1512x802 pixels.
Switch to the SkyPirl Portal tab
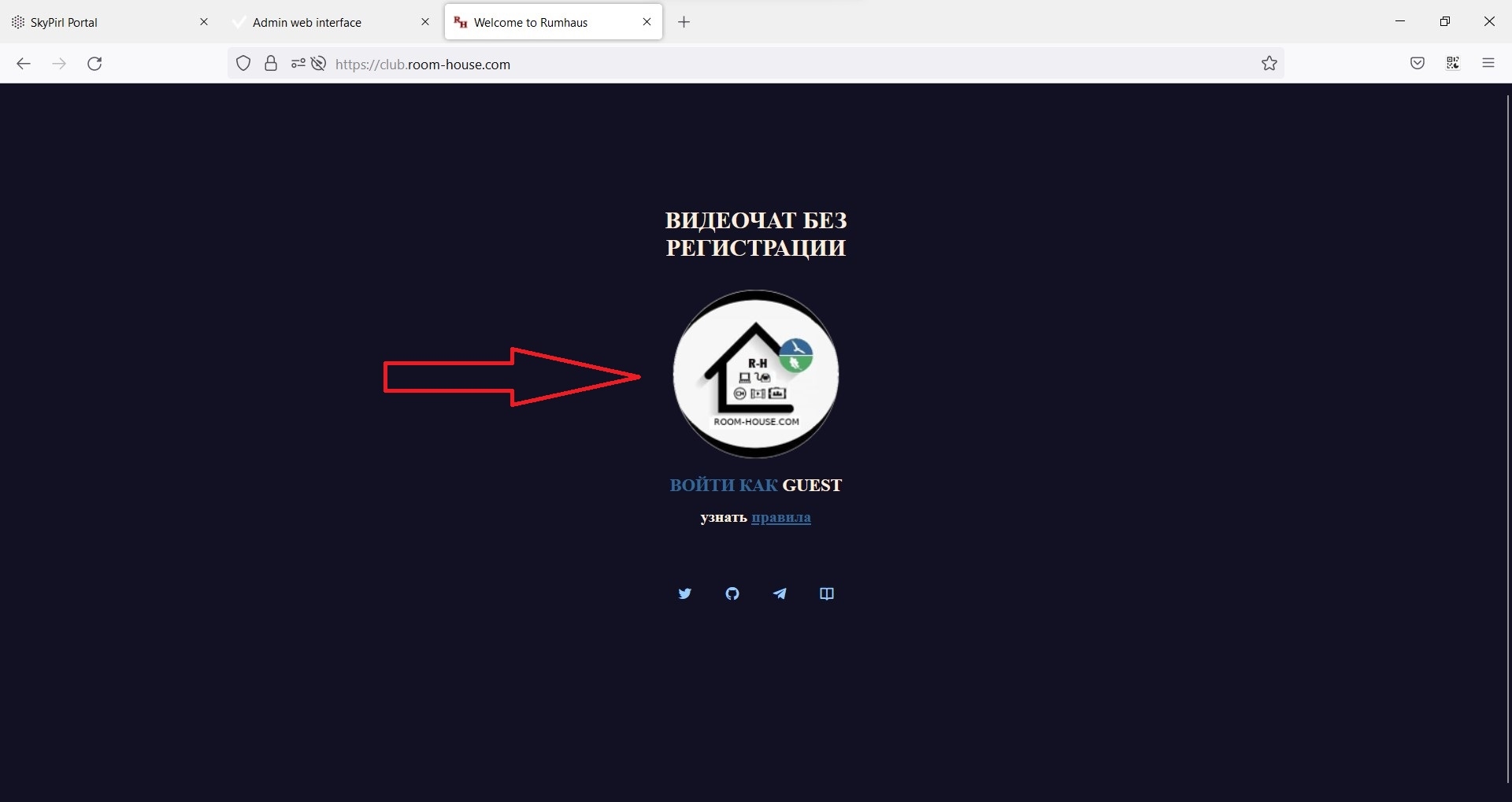pos(109,22)
